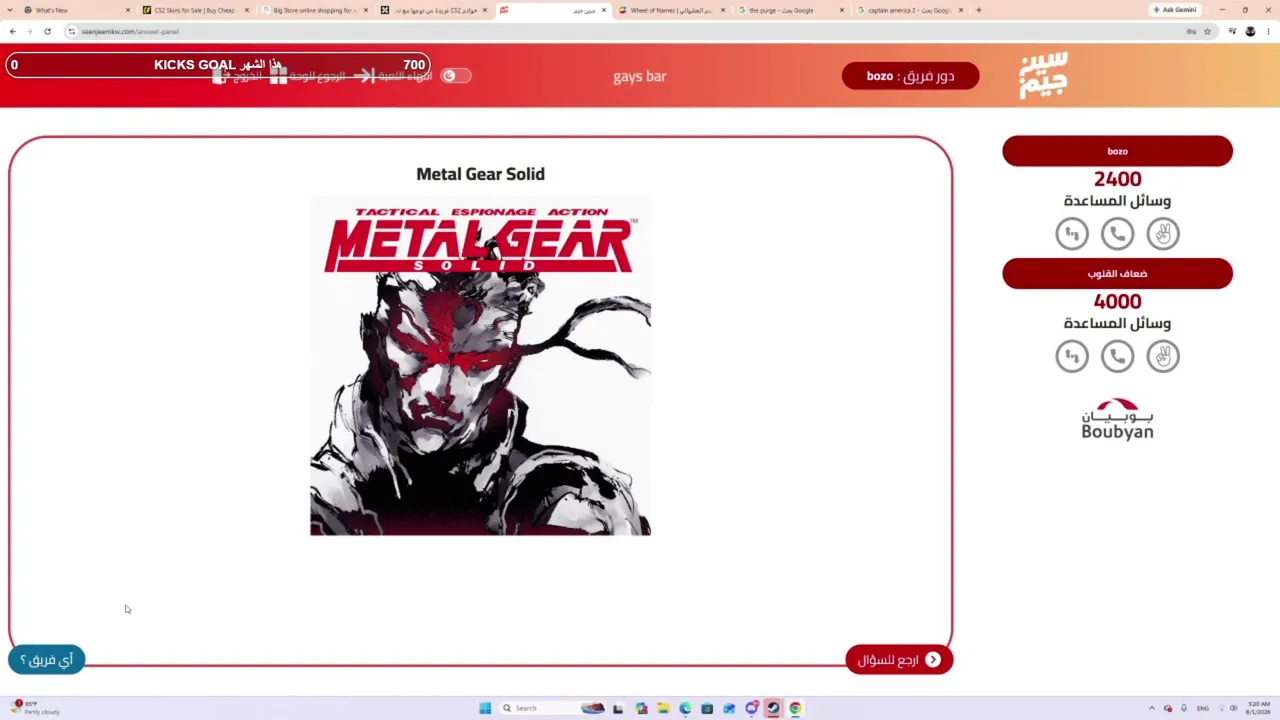Click the bozo score 2400

click(1117, 179)
